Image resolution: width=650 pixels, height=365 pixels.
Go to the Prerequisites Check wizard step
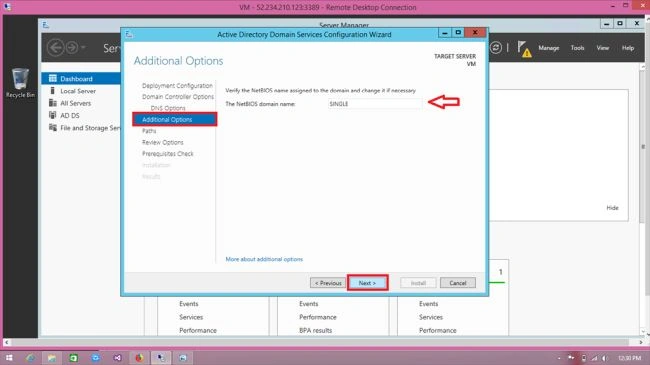[x=167, y=153]
